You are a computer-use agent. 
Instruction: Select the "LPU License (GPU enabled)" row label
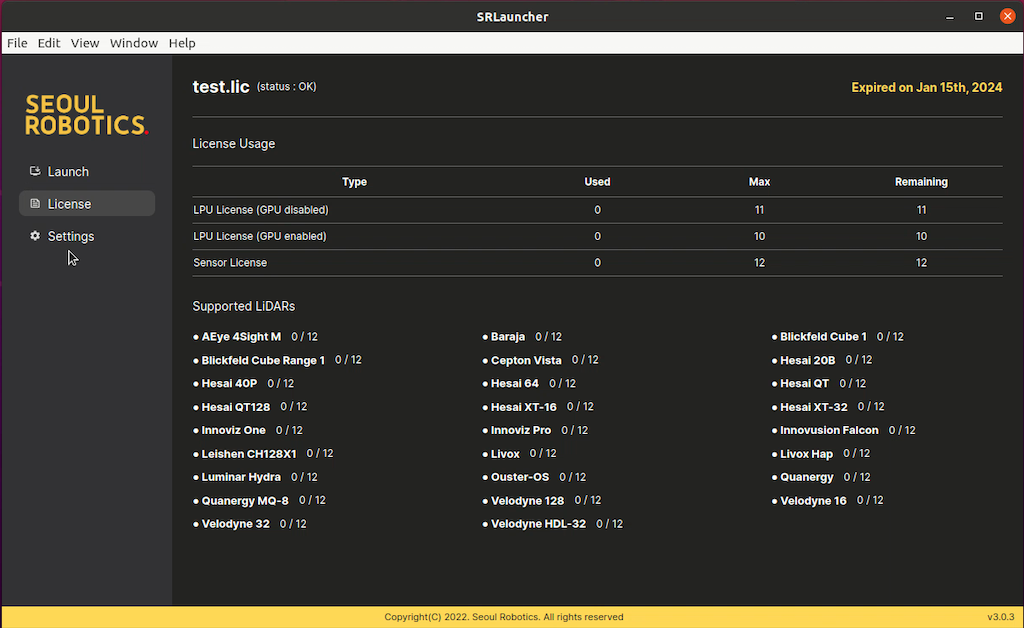pos(260,236)
